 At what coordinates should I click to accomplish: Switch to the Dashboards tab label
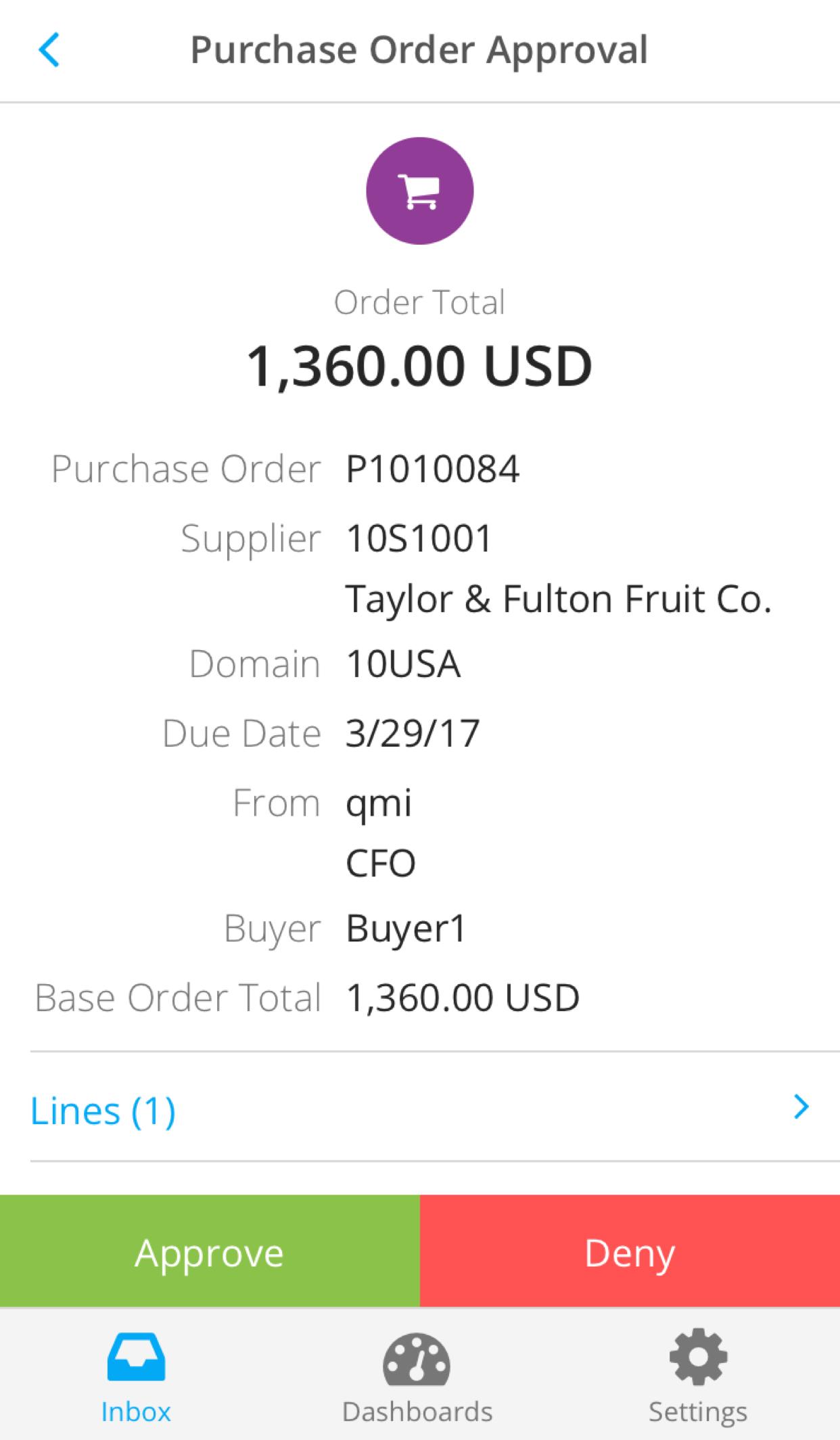tap(417, 1412)
